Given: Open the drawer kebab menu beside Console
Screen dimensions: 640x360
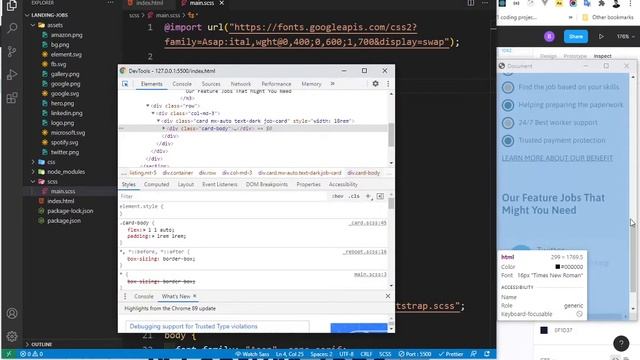Looking at the screenshot, I should click(x=125, y=296).
